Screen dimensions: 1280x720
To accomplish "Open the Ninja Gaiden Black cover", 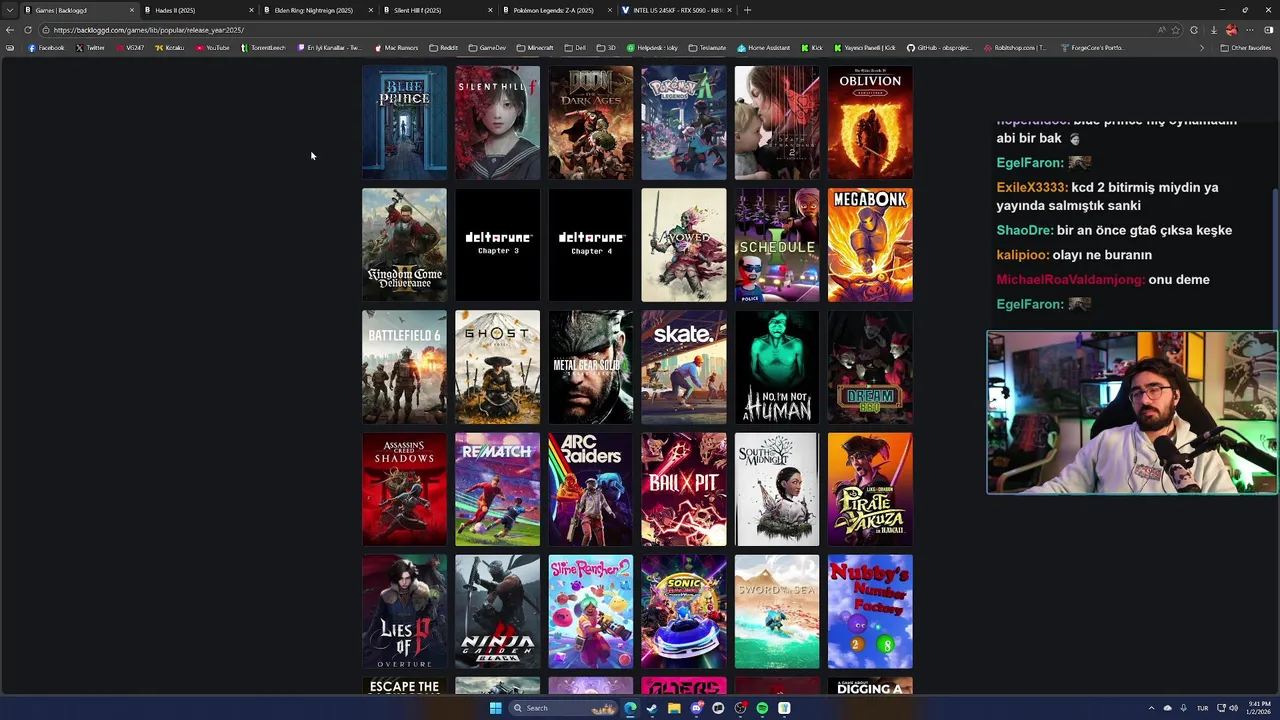I will tap(497, 612).
